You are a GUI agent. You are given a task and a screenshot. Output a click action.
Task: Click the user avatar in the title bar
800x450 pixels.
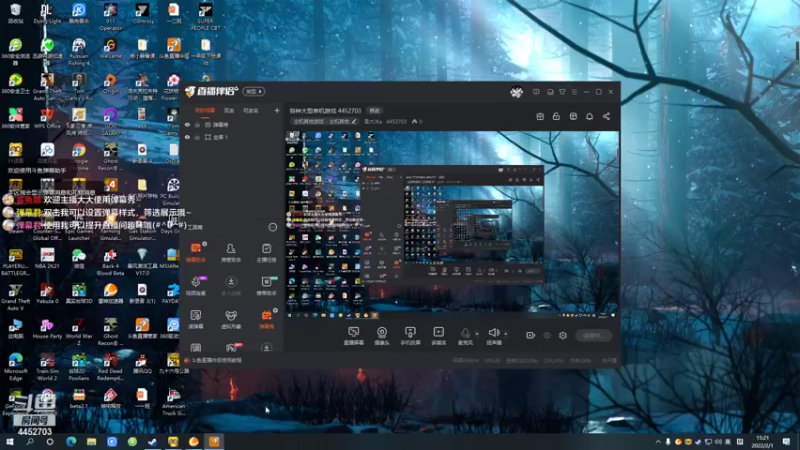pos(516,92)
